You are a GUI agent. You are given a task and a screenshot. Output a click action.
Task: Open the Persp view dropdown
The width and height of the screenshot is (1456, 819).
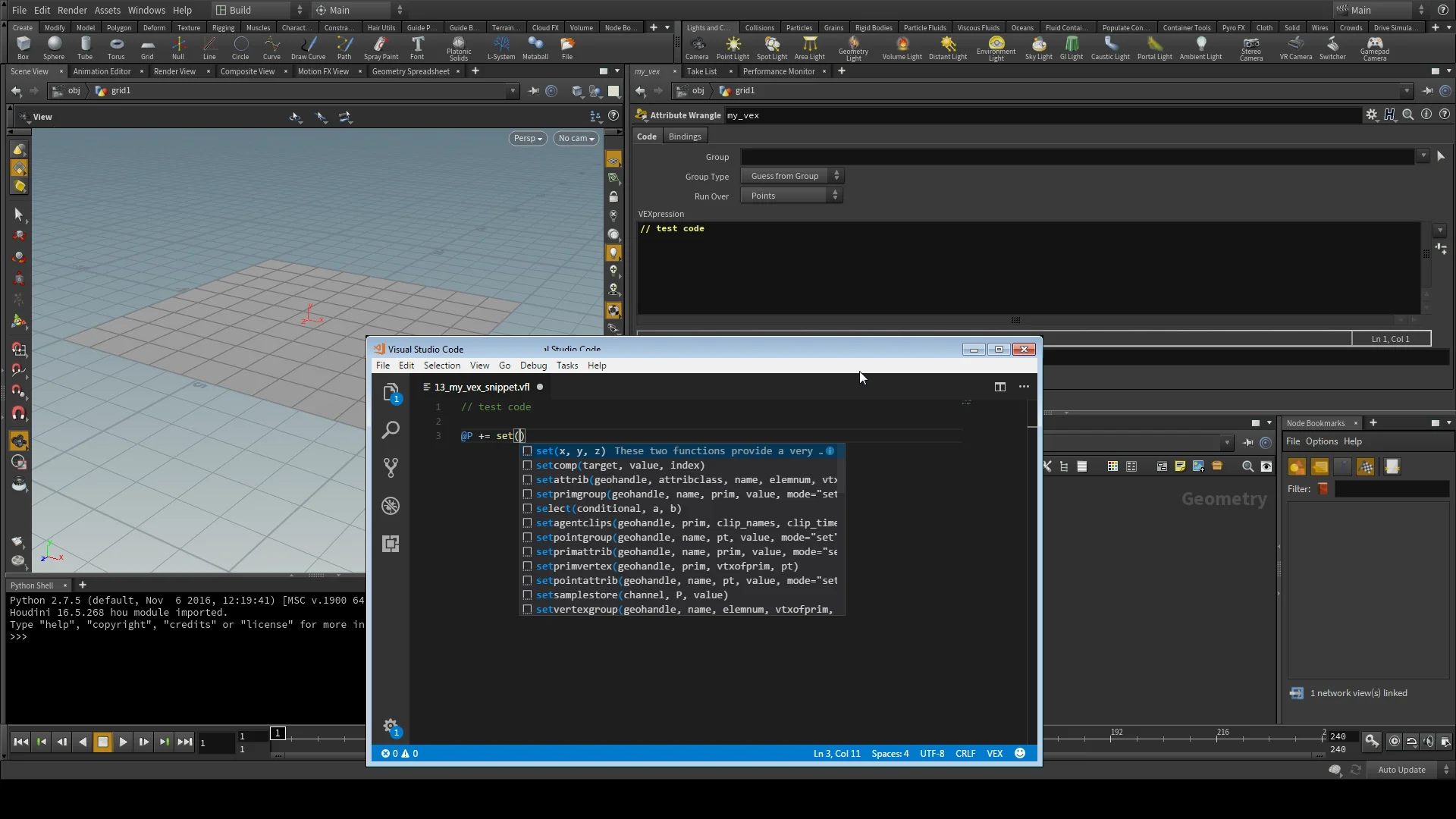[527, 138]
